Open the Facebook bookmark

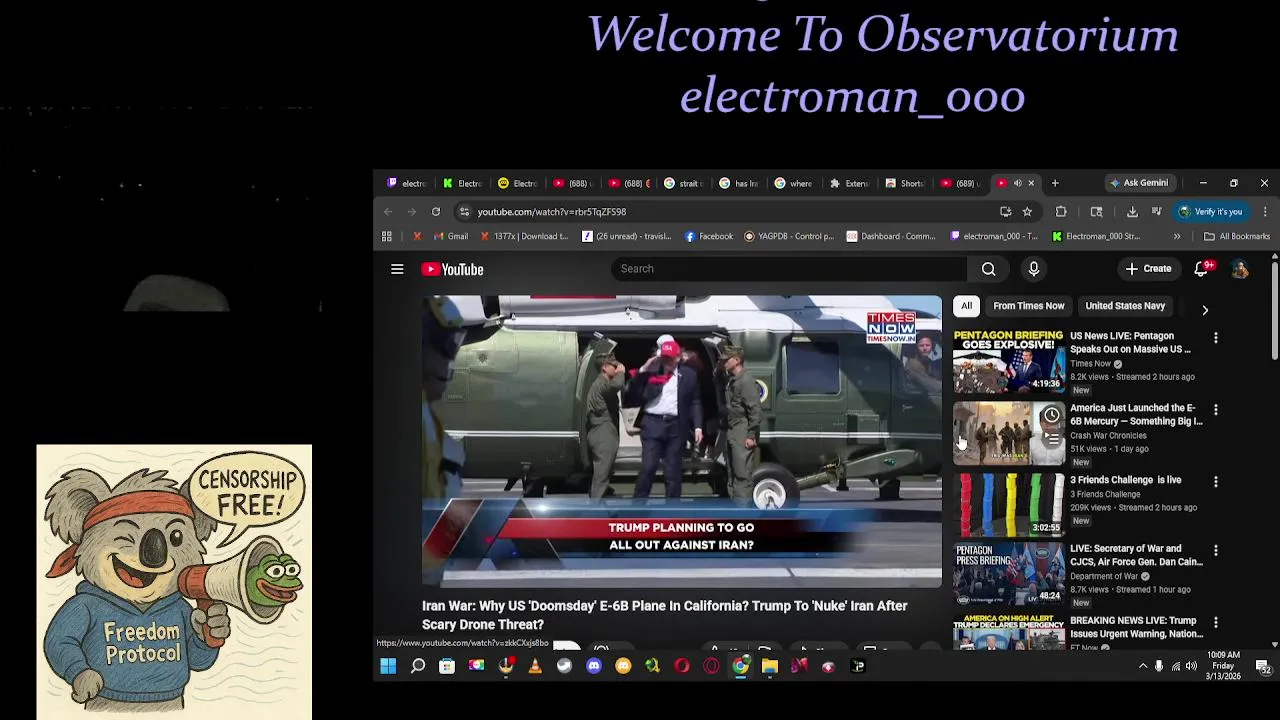click(709, 237)
